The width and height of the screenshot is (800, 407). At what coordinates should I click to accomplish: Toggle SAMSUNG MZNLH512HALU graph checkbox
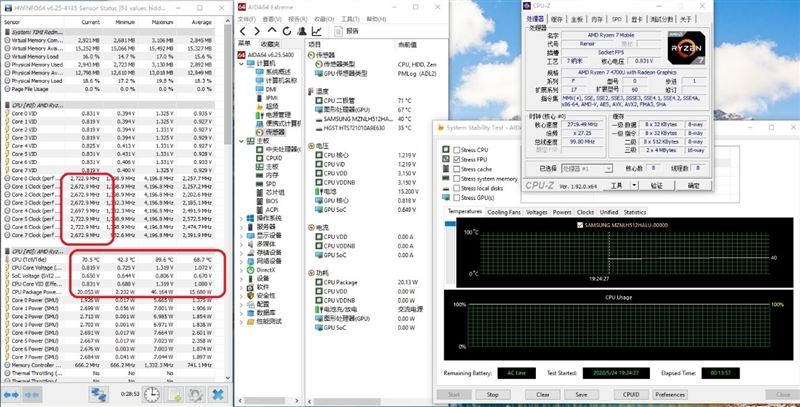[580, 225]
